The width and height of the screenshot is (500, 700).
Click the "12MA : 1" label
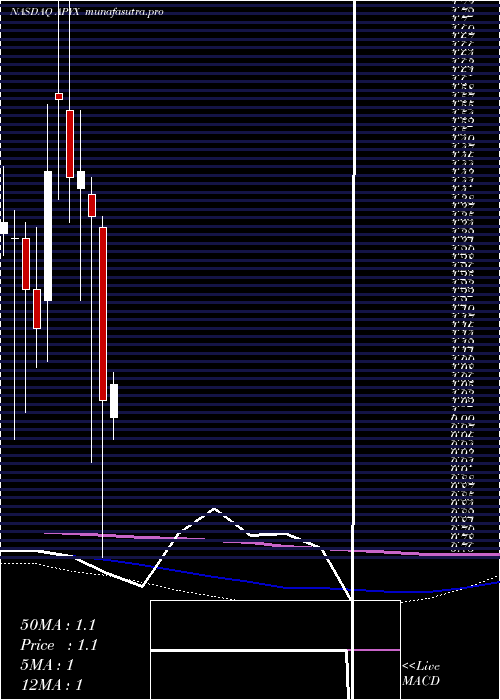pos(51,685)
